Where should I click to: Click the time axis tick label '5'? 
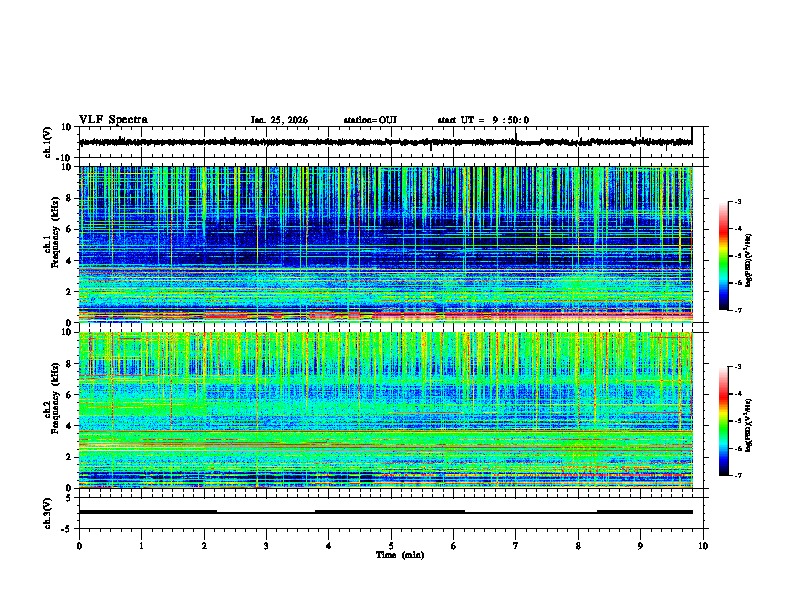391,546
